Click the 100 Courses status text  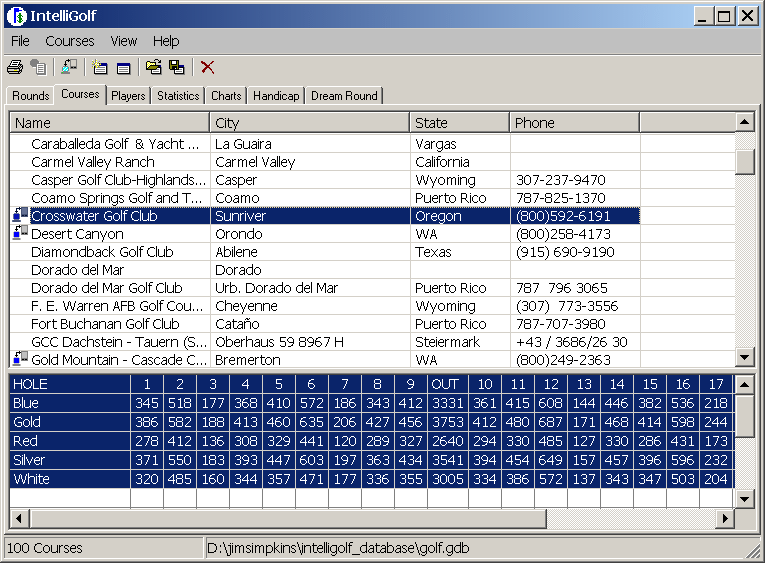(x=44, y=548)
